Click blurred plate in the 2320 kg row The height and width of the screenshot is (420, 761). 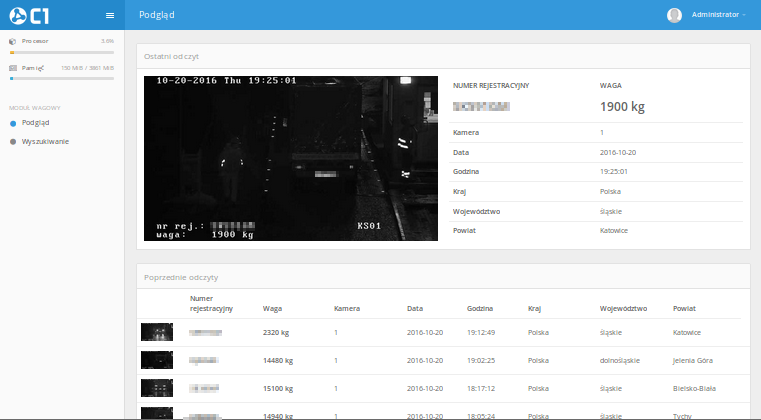pyautogui.click(x=205, y=333)
